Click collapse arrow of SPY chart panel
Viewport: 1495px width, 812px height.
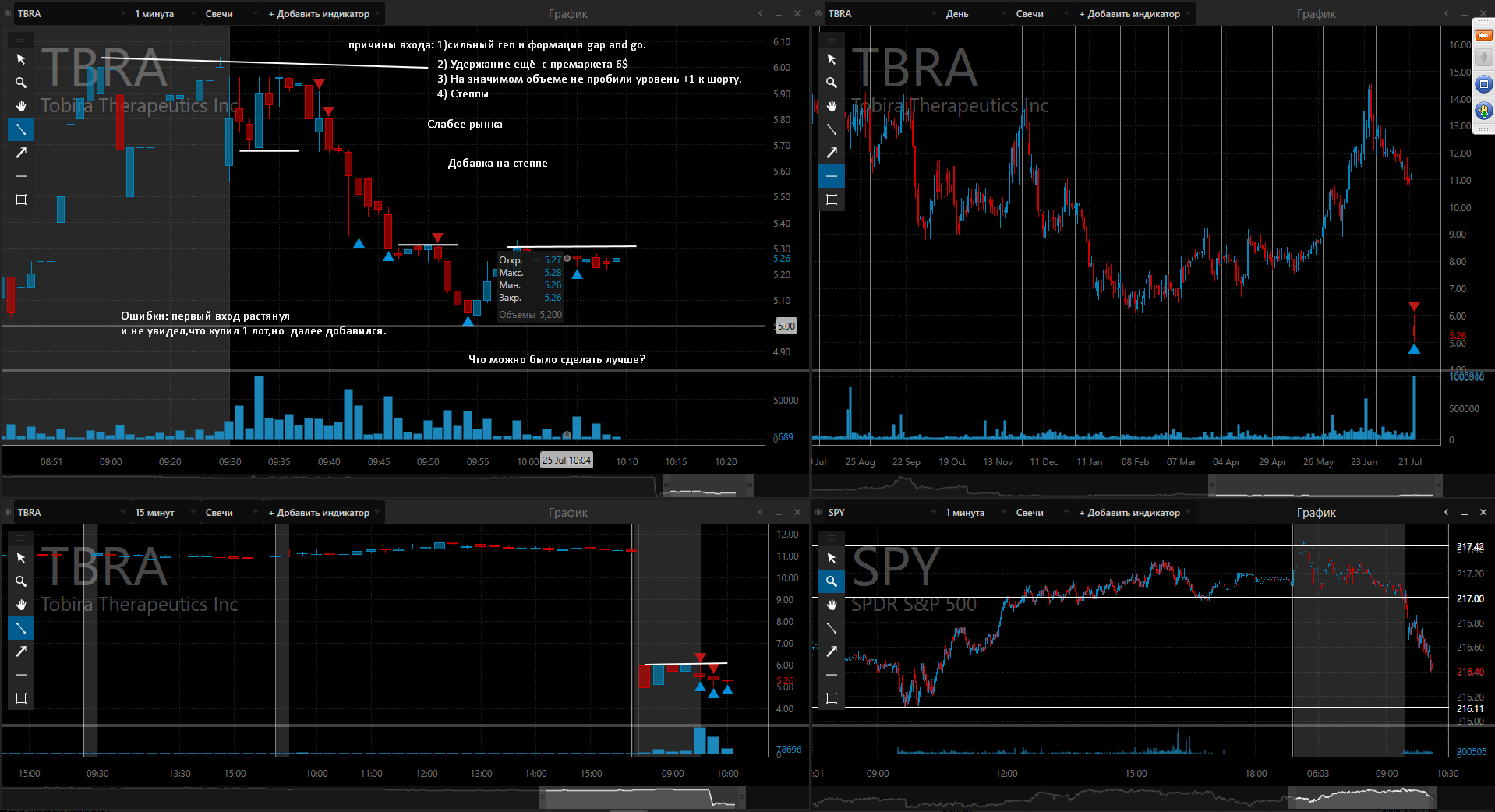tap(1446, 512)
